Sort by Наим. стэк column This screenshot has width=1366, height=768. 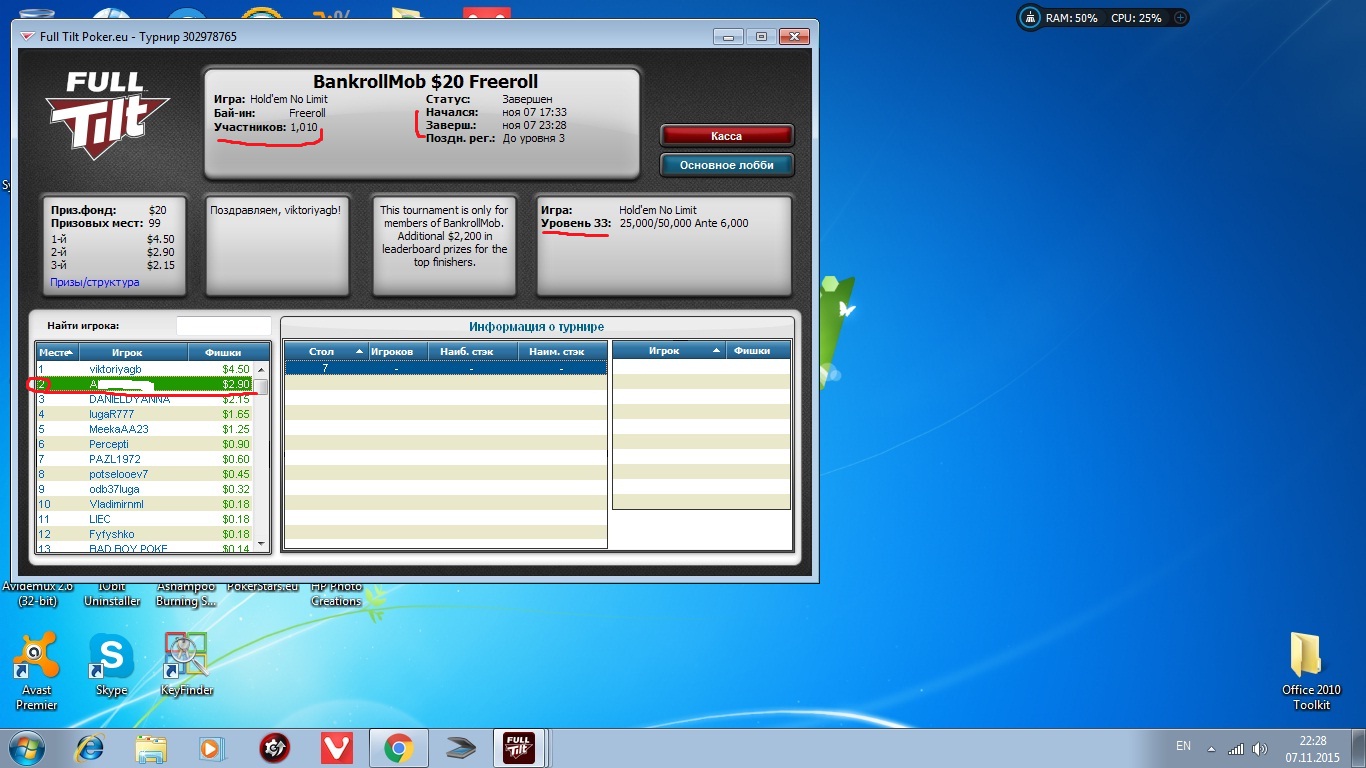[562, 351]
